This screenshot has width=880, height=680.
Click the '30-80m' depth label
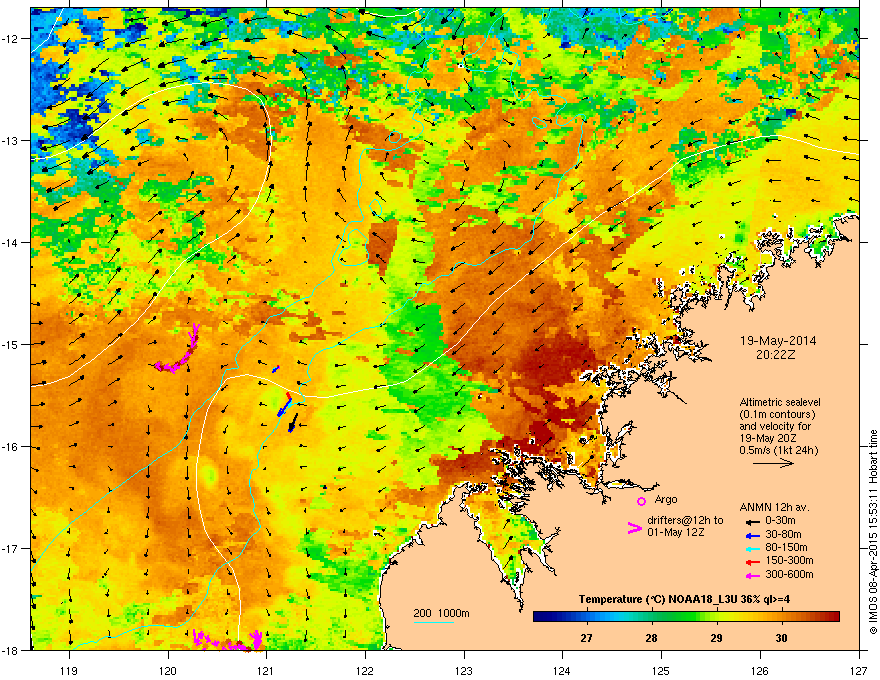783,534
